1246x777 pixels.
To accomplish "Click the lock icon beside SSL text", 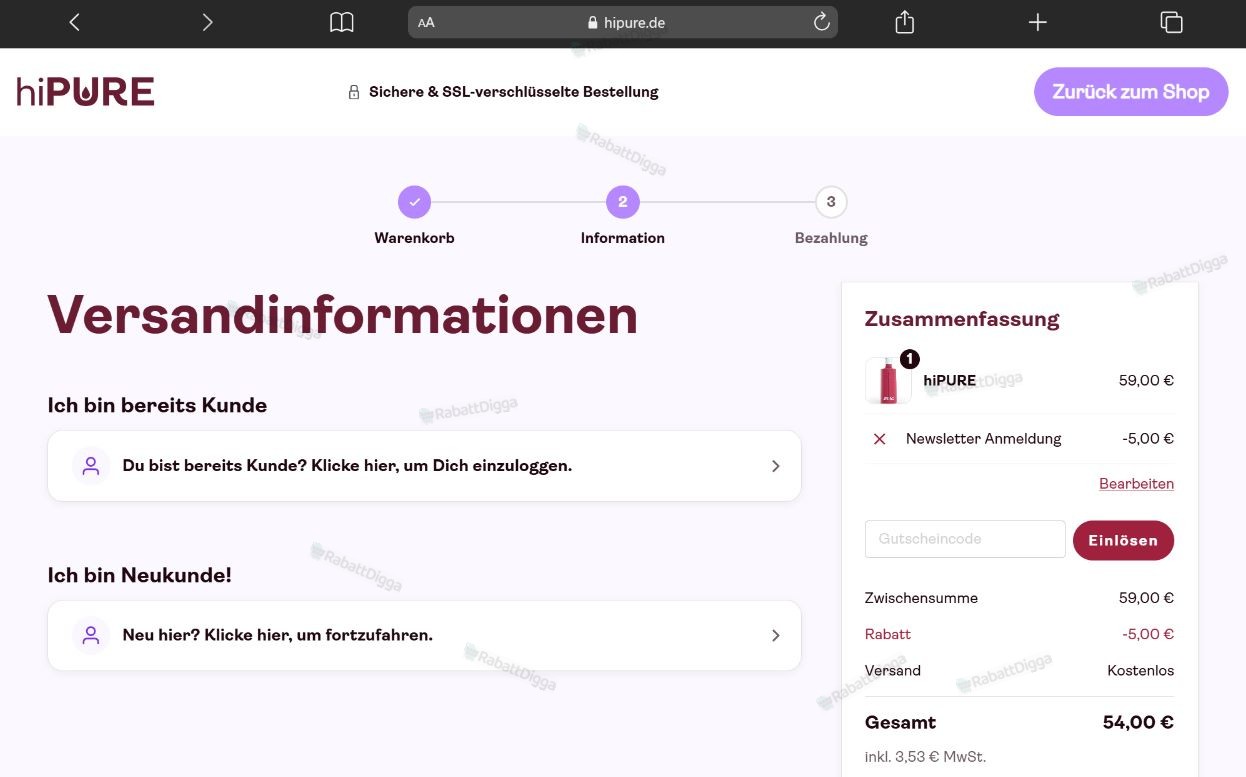I will pos(353,92).
